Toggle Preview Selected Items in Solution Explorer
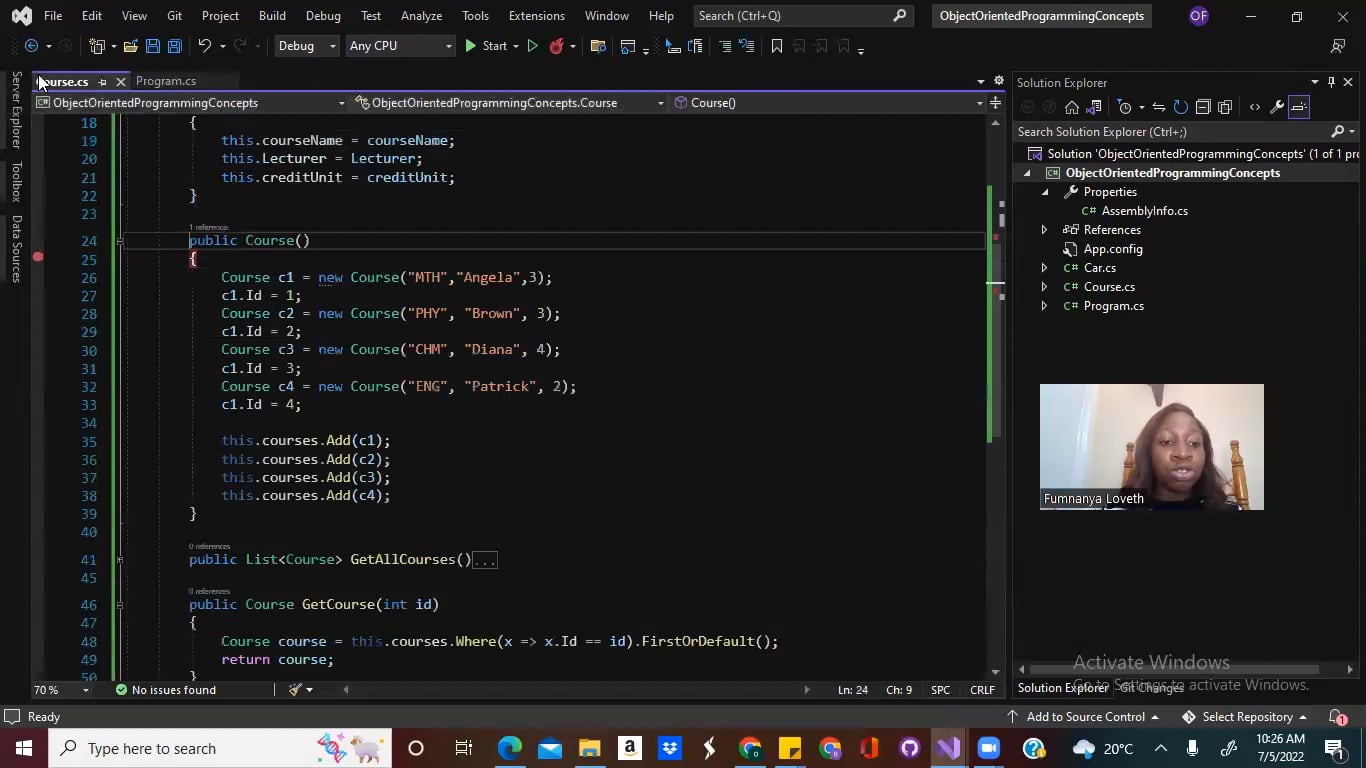This screenshot has height=768, width=1366. pyautogui.click(x=1299, y=107)
